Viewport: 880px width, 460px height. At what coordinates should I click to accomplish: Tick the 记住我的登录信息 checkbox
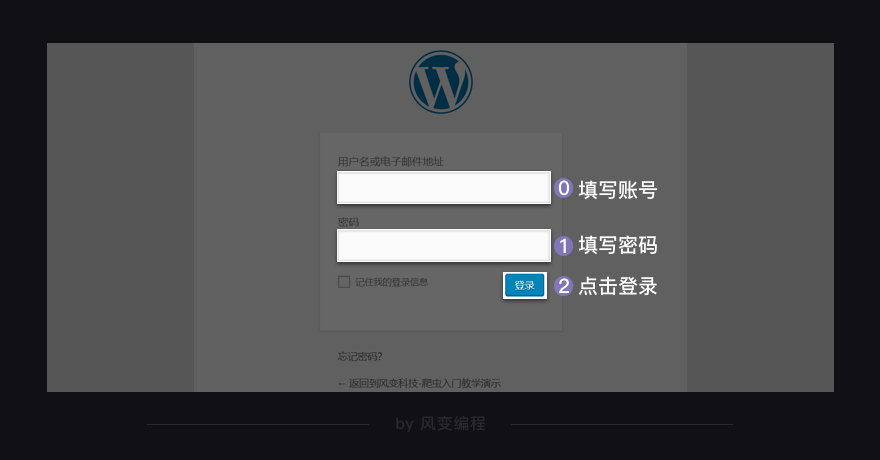click(x=344, y=282)
